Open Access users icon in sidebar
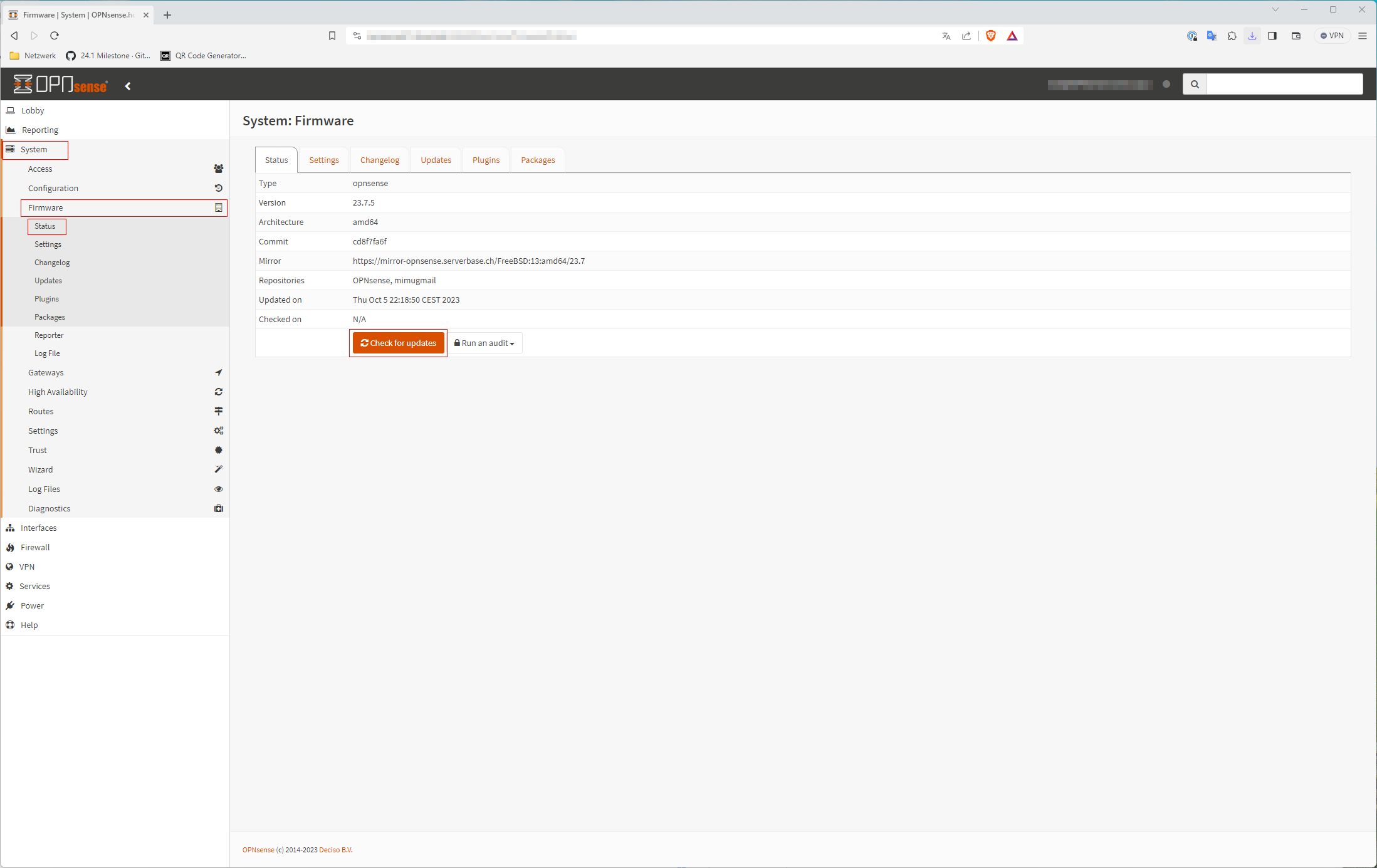 (218, 169)
